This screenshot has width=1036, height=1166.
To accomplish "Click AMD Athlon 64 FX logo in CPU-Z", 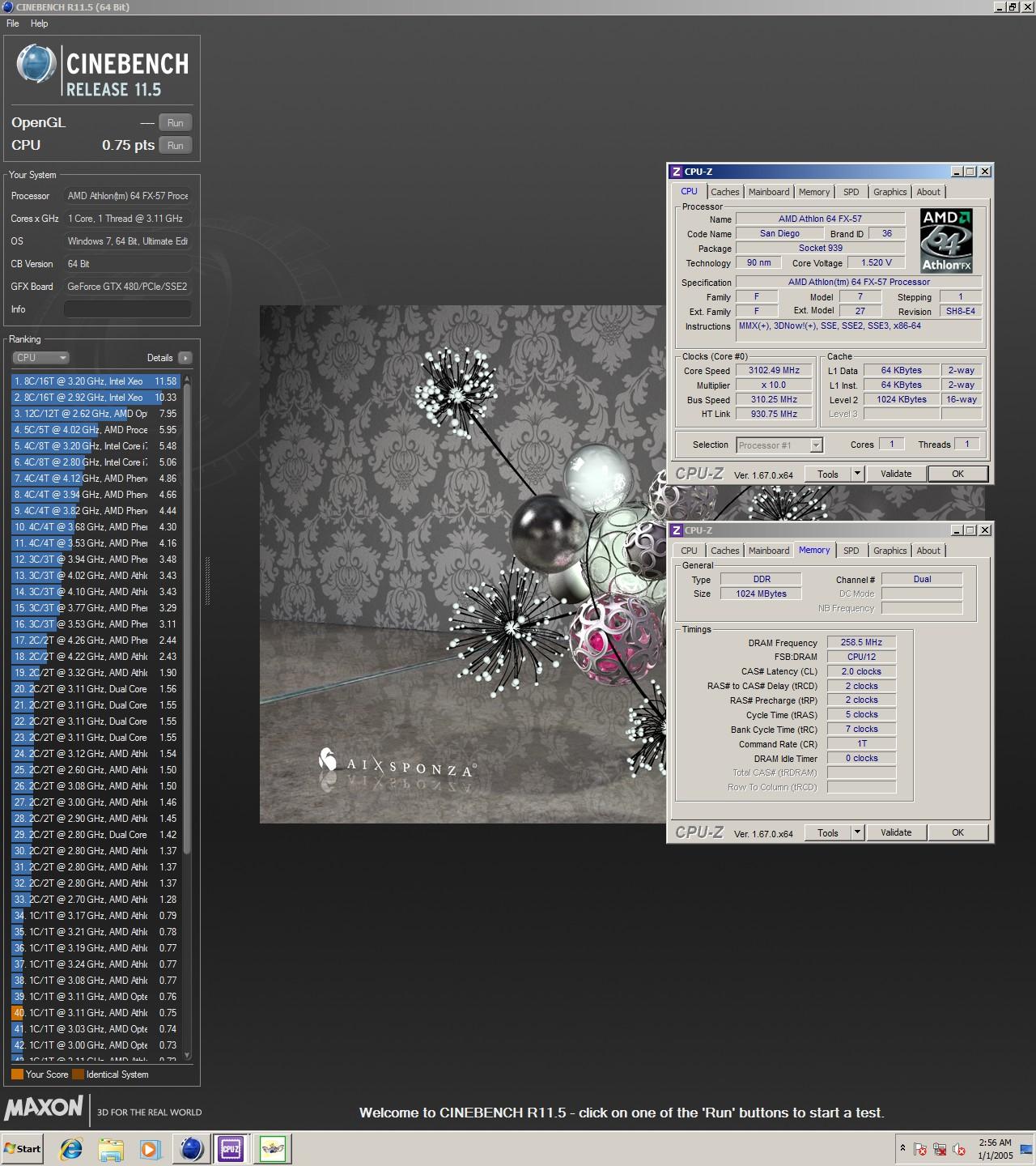I will pos(946,240).
